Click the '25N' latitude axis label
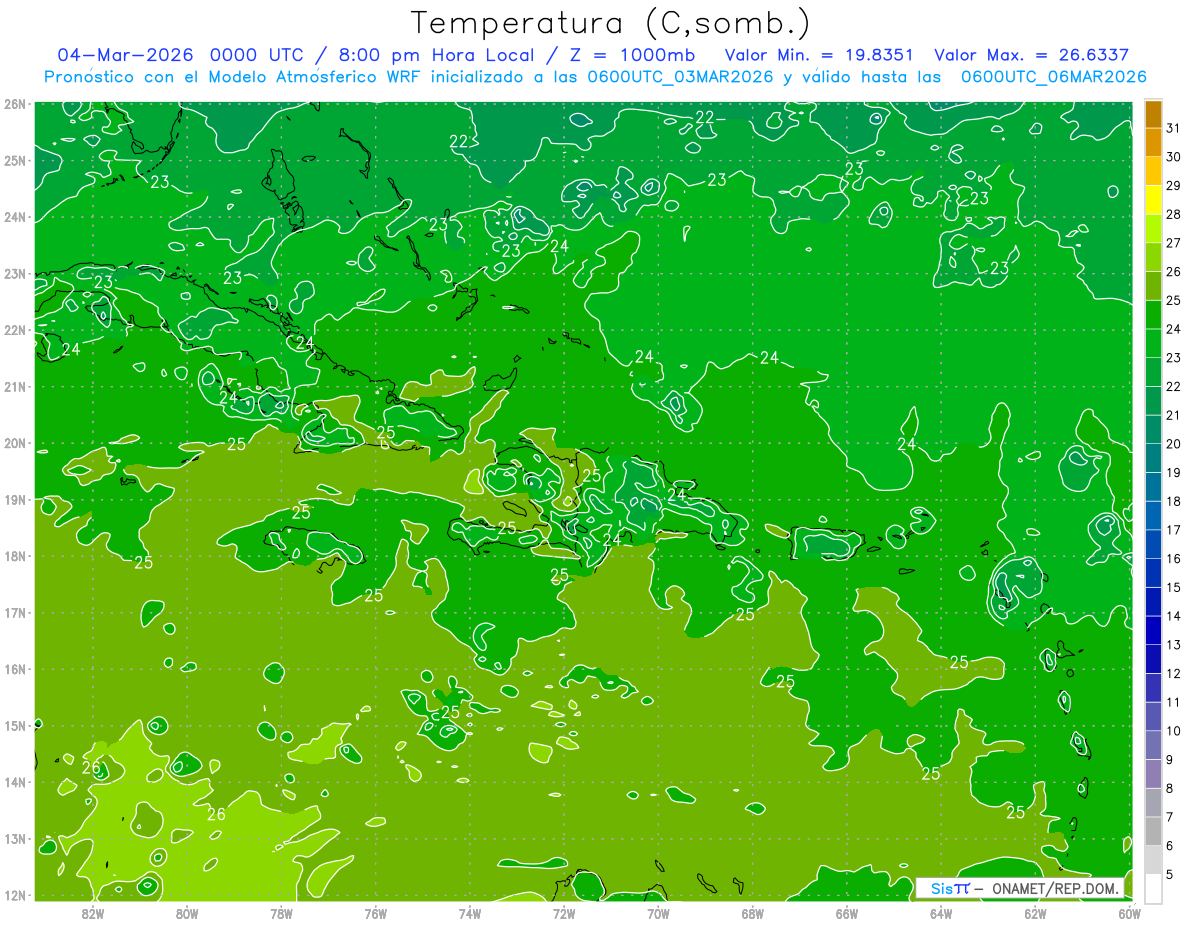This screenshot has height=927, width=1200. click(x=15, y=160)
